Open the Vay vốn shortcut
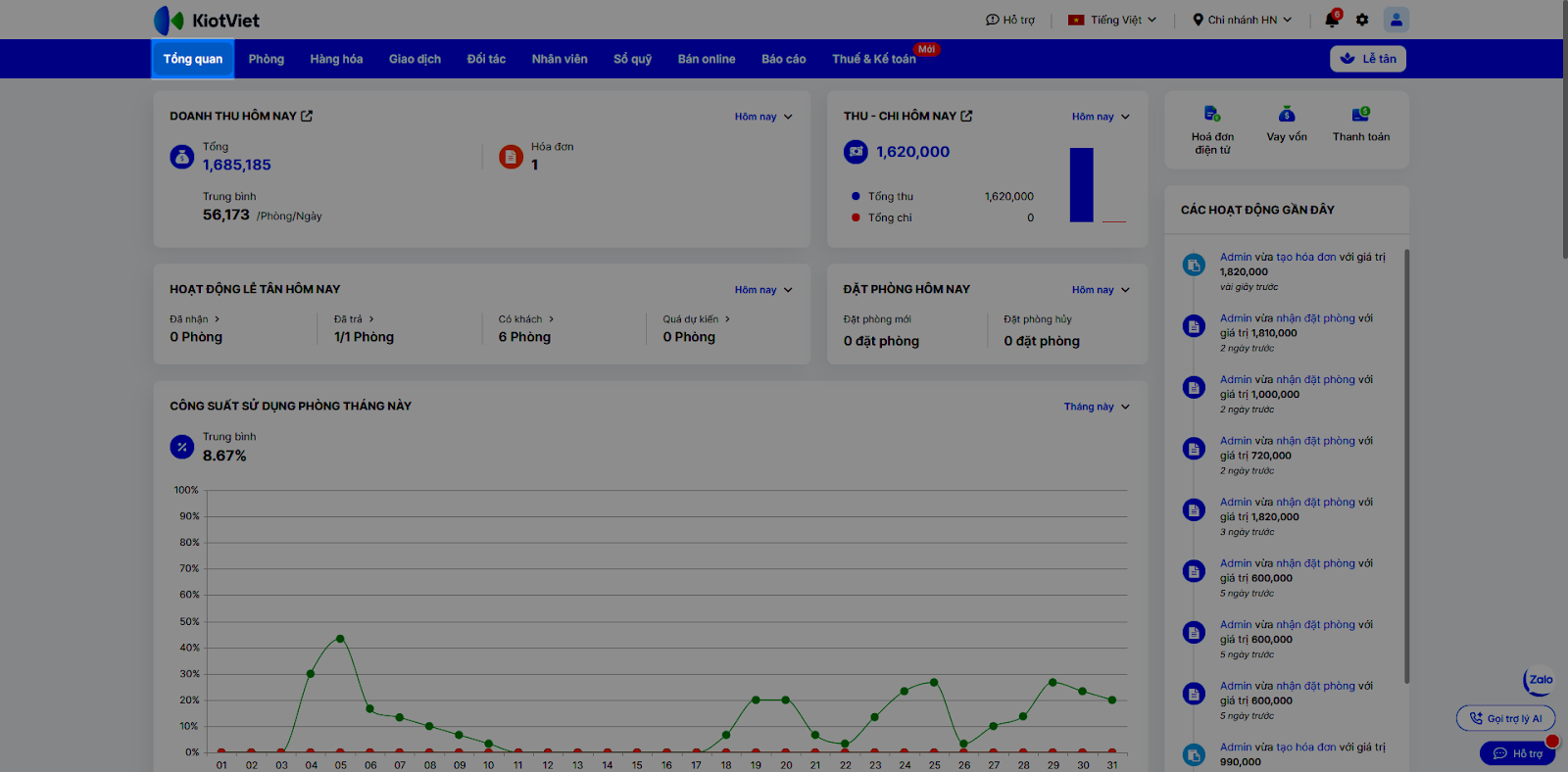 [x=1287, y=124]
